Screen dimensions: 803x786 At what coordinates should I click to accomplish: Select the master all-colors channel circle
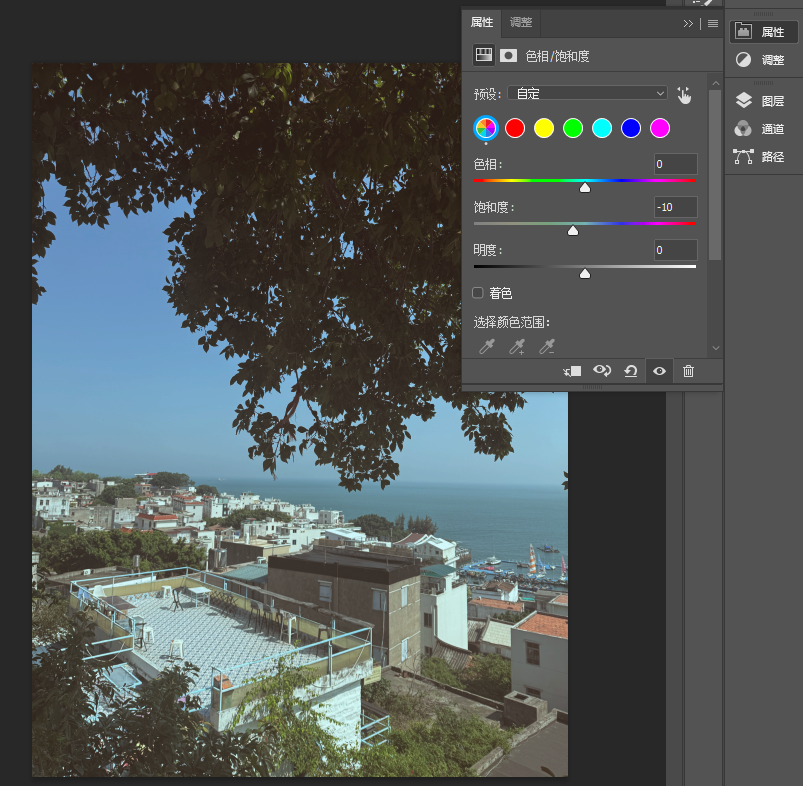[485, 128]
